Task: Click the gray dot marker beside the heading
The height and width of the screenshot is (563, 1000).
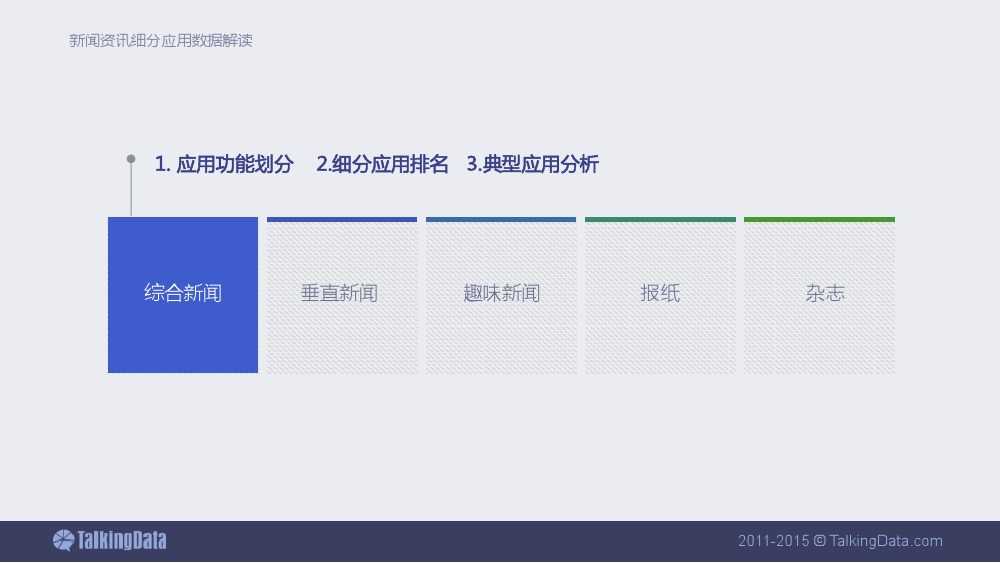Action: tap(131, 158)
